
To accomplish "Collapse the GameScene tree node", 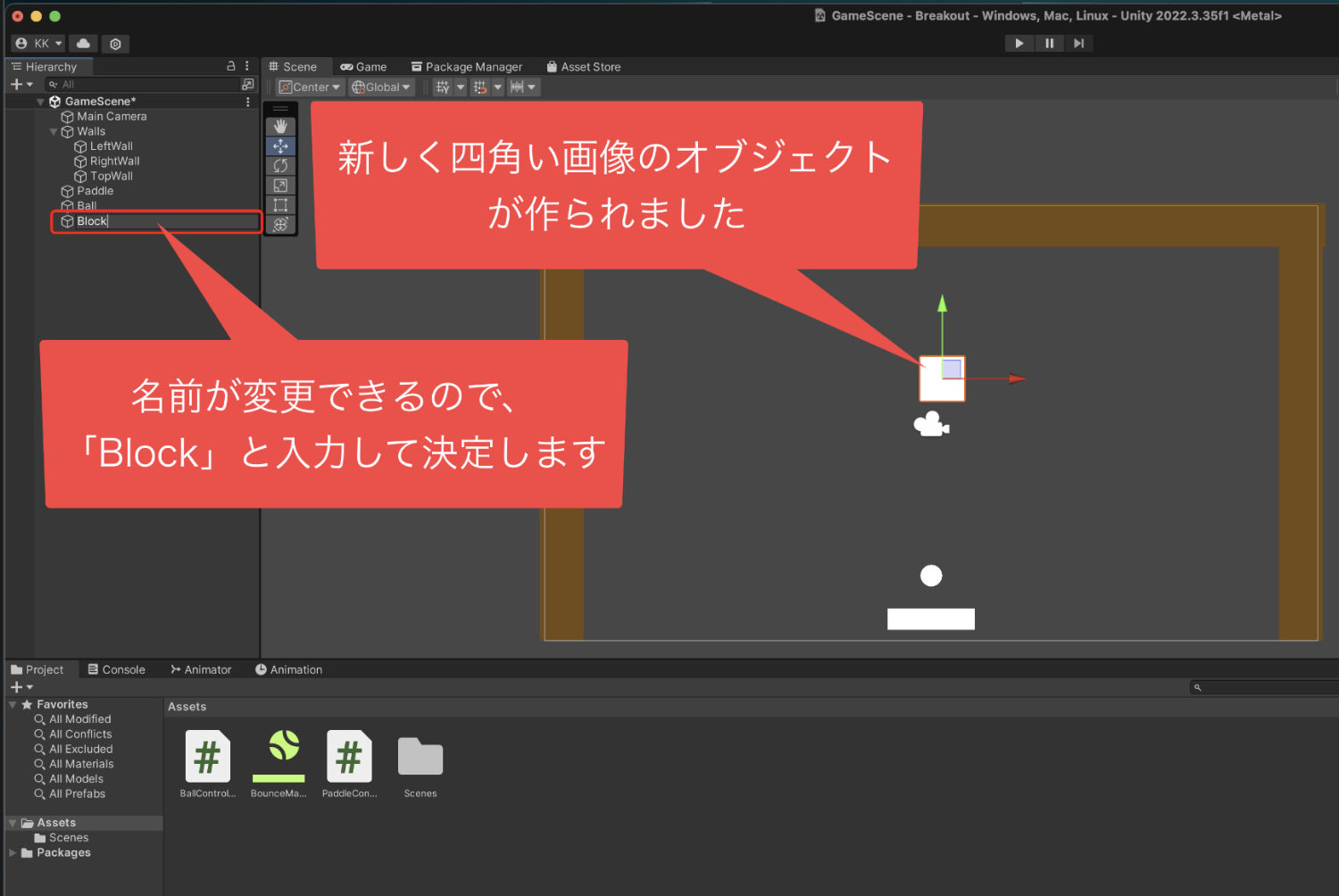I will pos(40,102).
